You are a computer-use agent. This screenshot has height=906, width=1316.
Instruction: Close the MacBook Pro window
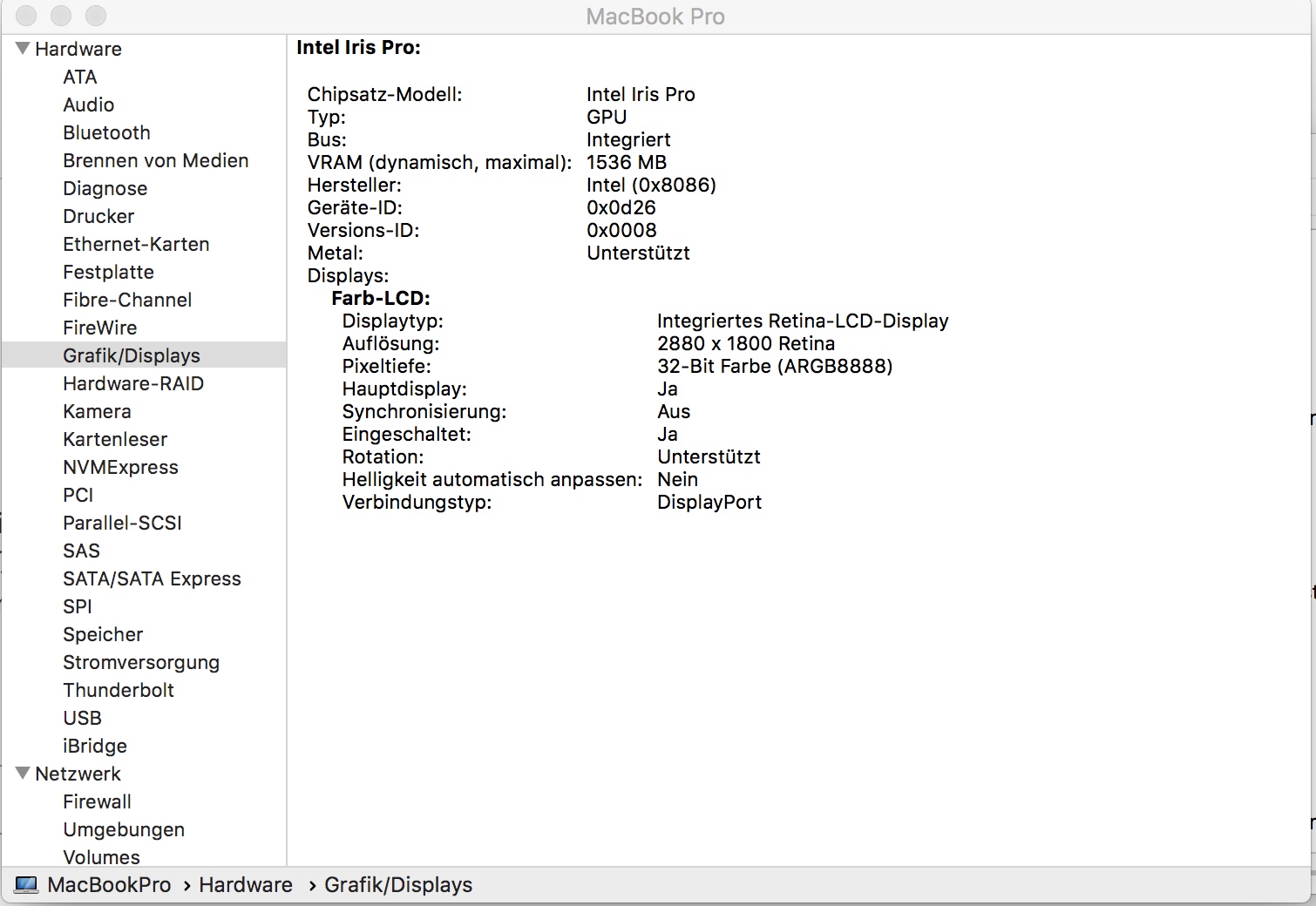click(26, 16)
